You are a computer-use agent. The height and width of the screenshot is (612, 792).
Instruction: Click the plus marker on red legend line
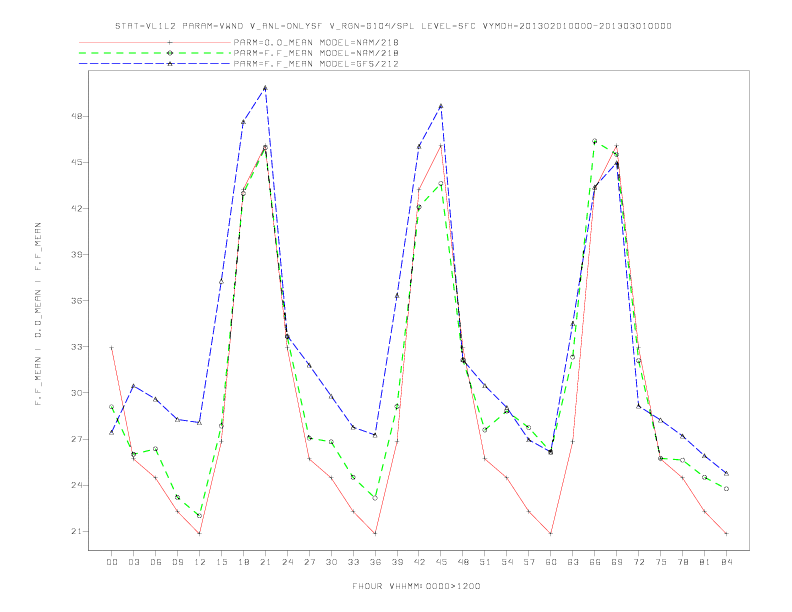click(170, 42)
